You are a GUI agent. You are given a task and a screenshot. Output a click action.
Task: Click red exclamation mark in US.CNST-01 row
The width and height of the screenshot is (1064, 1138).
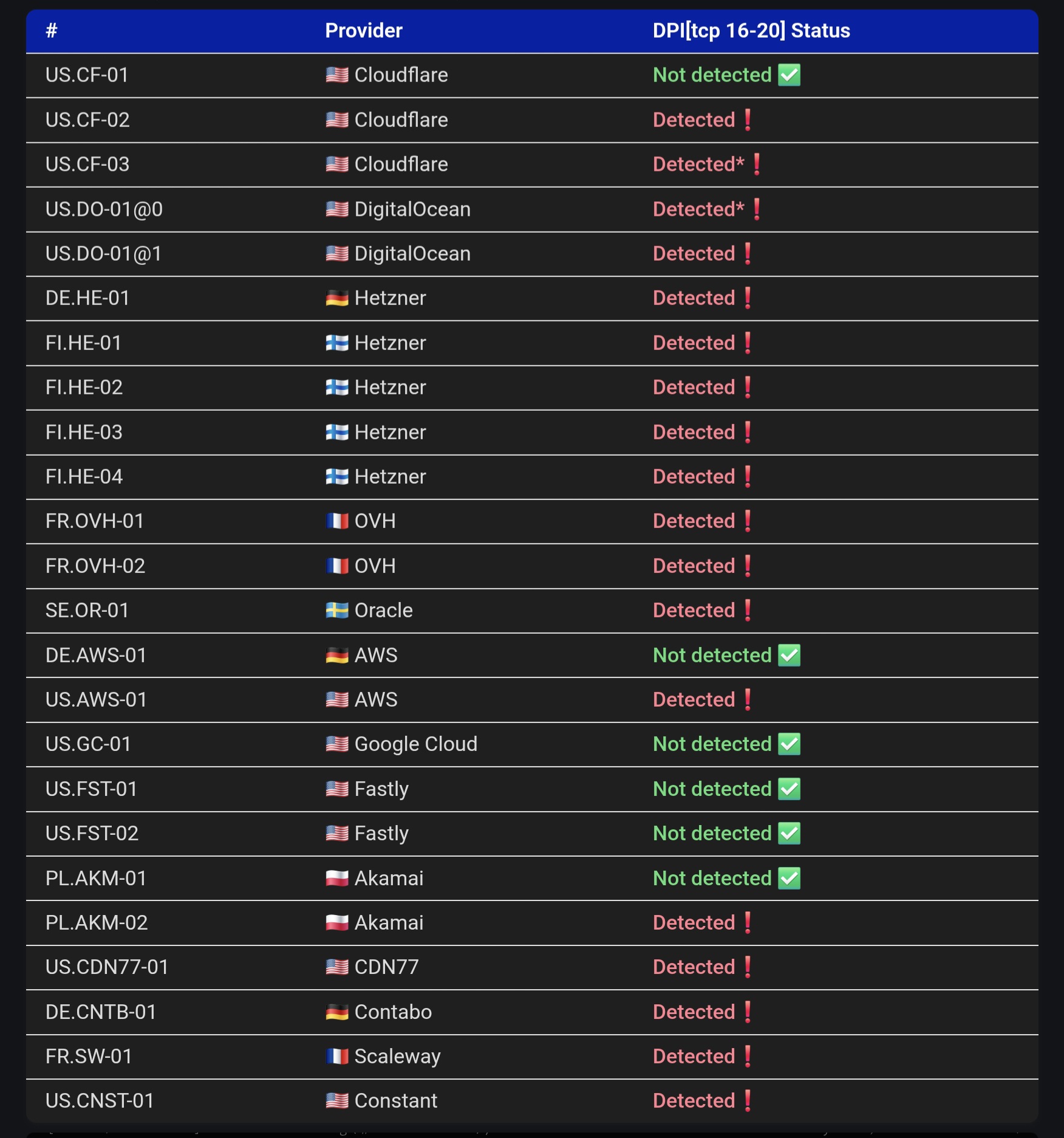point(748,1100)
